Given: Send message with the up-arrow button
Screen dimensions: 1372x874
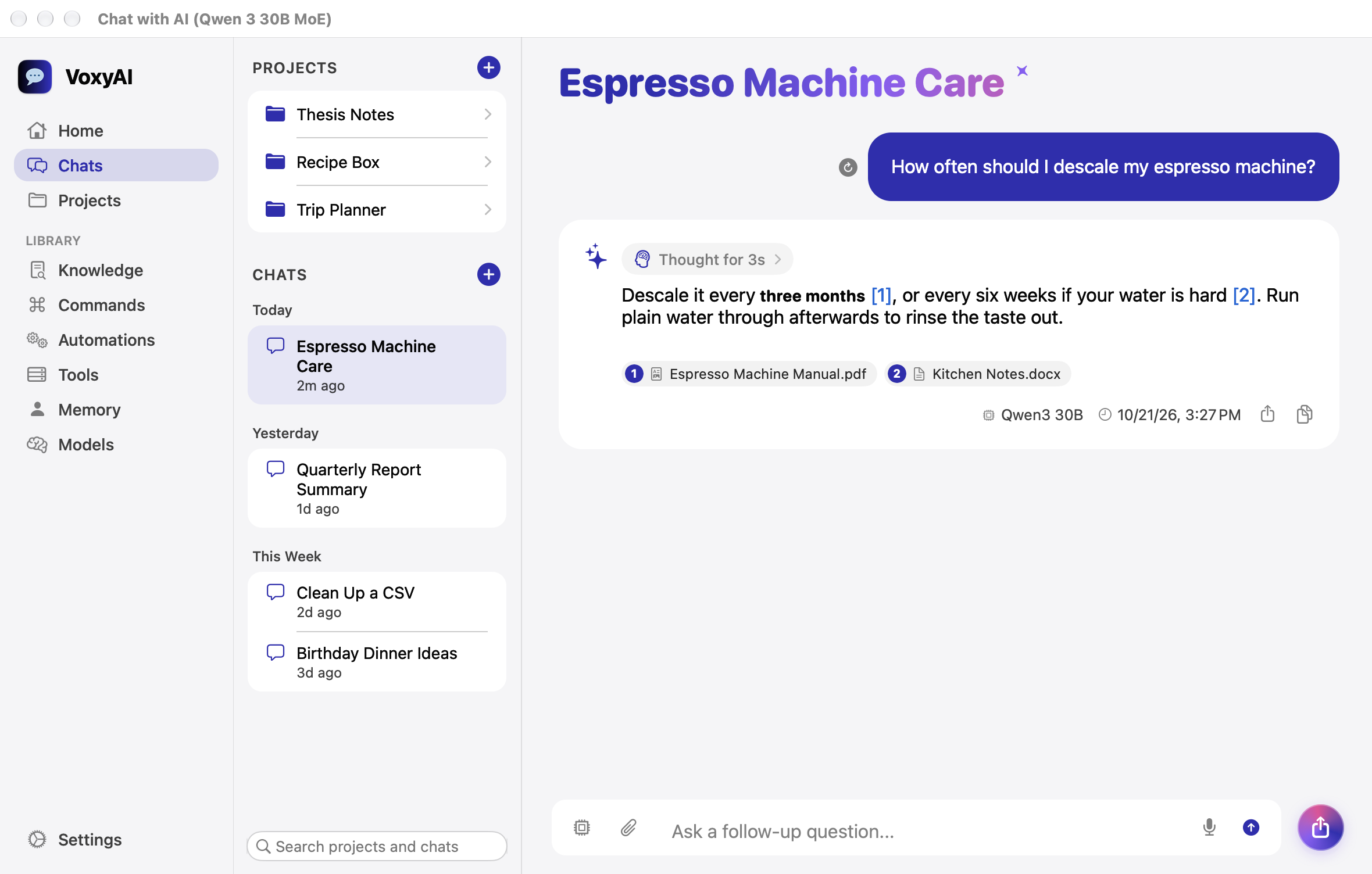Looking at the screenshot, I should 1251,828.
